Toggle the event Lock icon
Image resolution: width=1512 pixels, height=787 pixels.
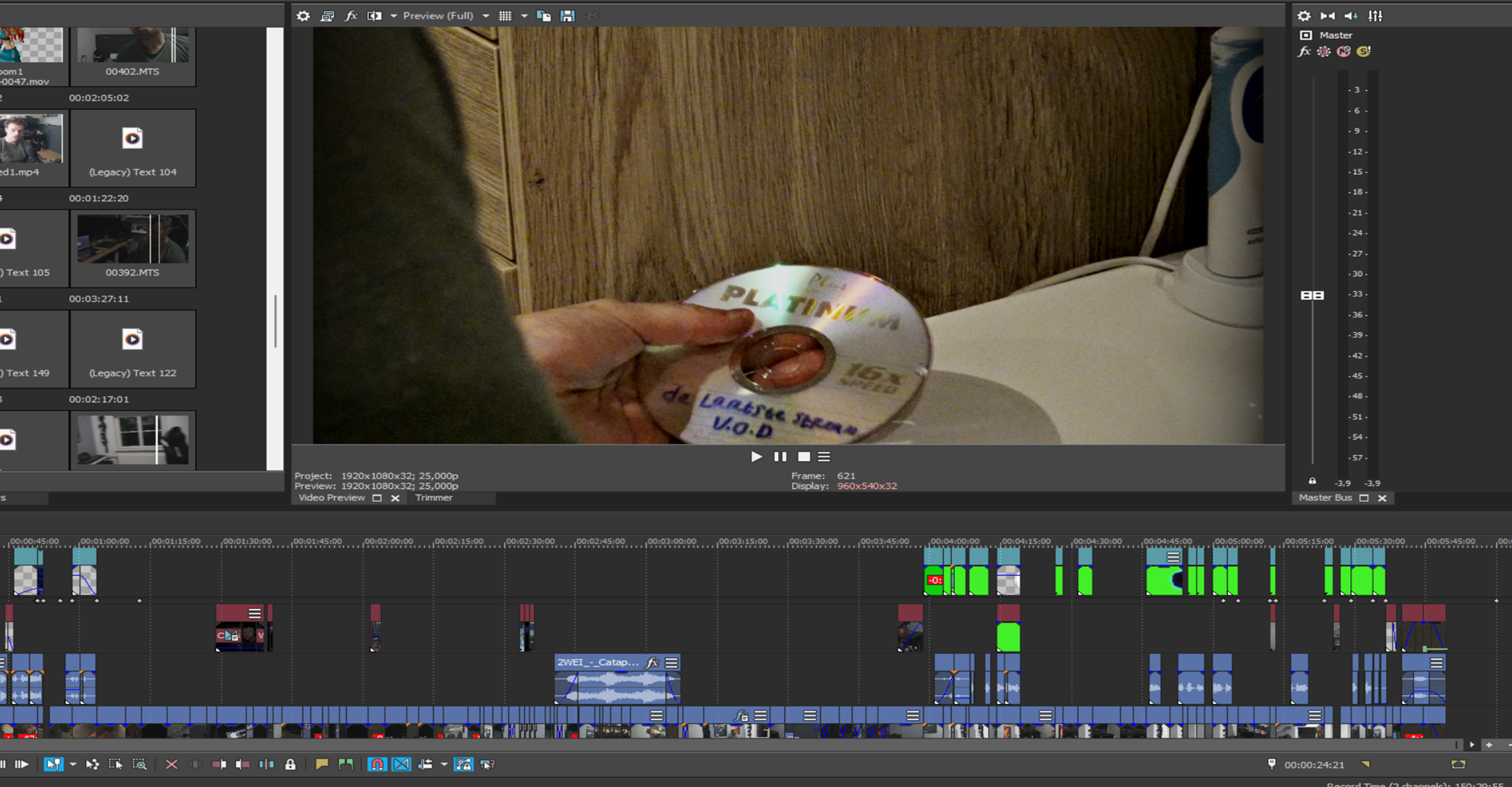[290, 764]
